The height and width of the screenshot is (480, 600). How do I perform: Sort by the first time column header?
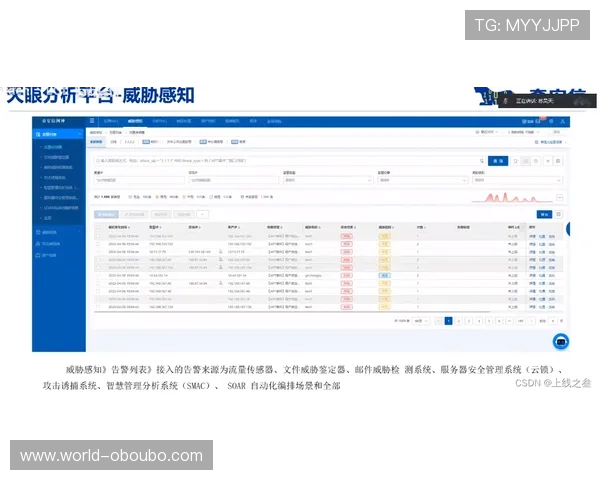[119, 227]
